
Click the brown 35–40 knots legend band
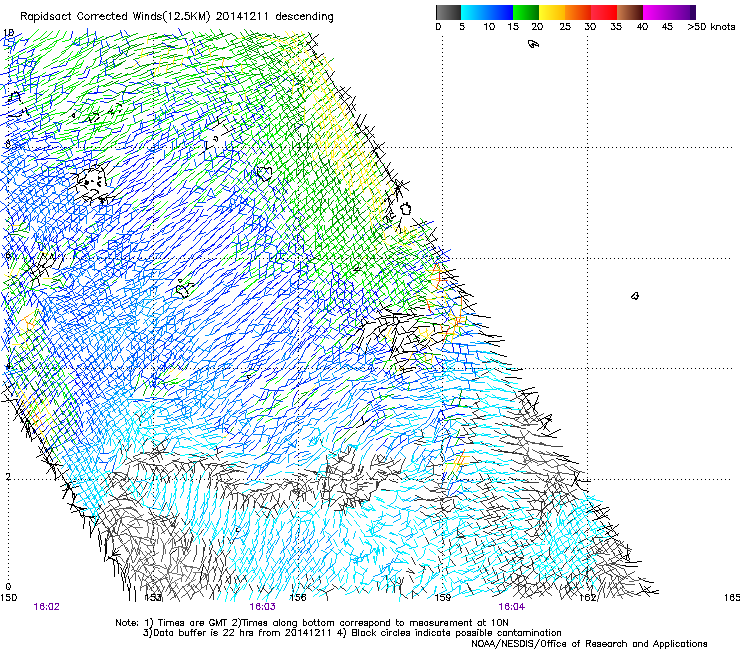point(630,12)
